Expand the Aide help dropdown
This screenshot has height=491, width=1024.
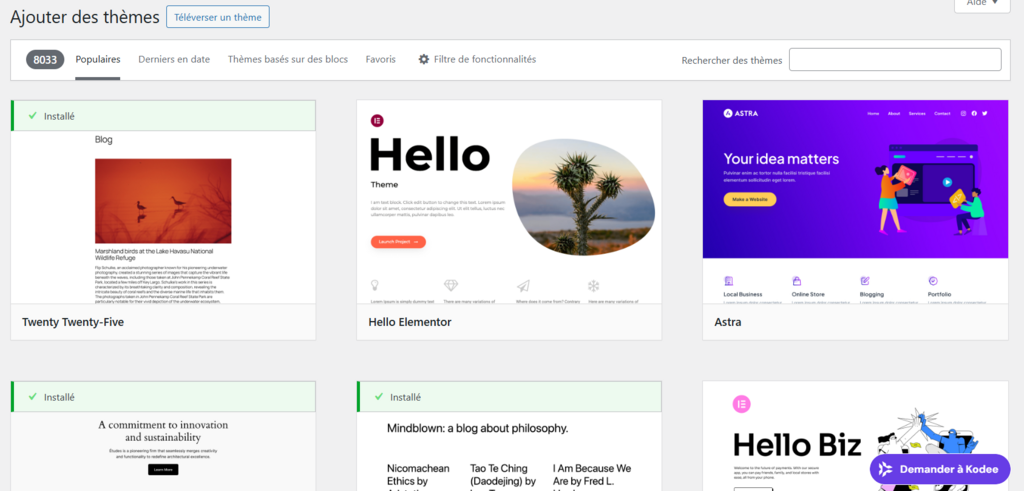pos(981,4)
